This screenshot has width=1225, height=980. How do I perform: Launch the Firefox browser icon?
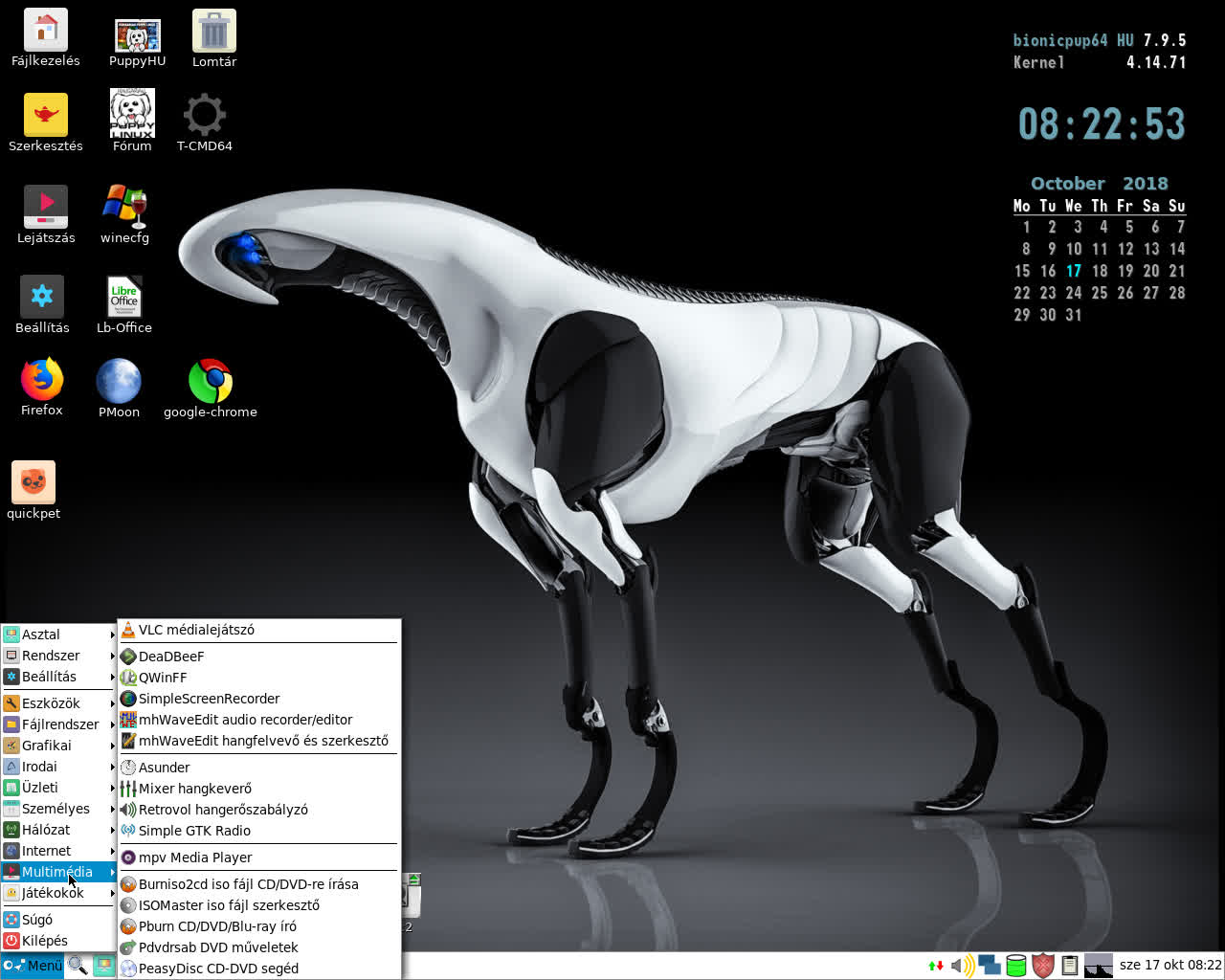click(42, 388)
